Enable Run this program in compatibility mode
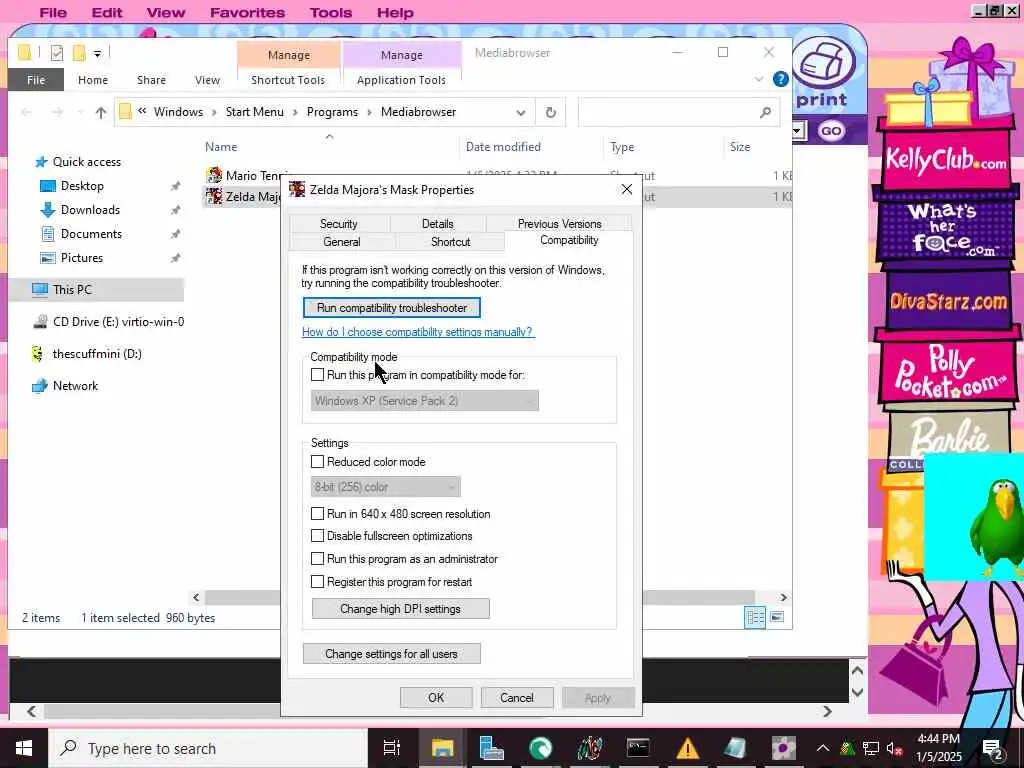1024x768 pixels. (x=317, y=375)
